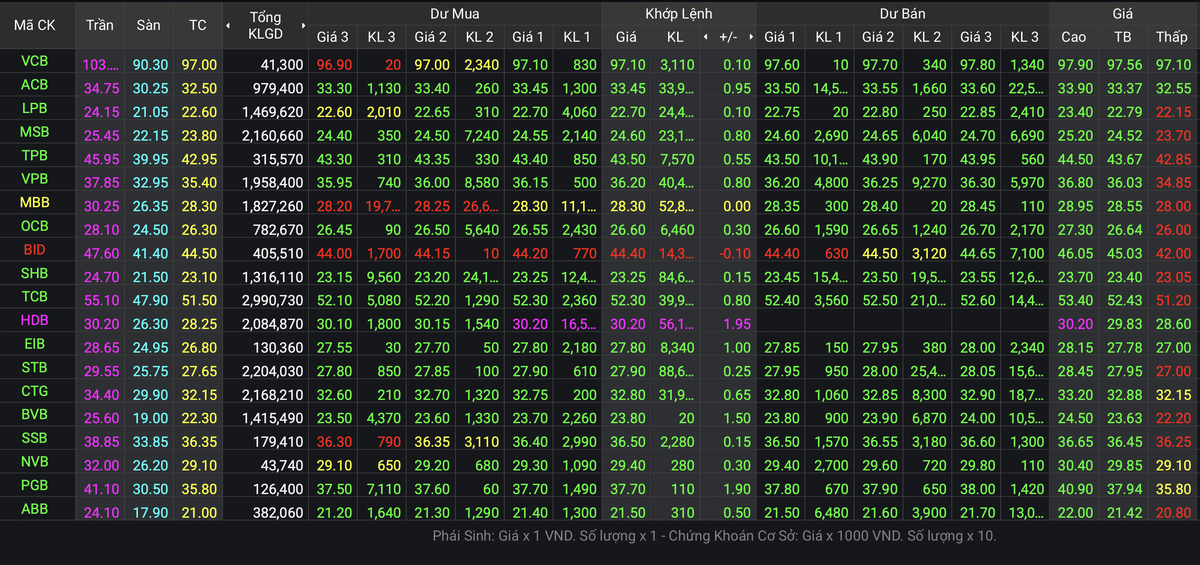Click the Dư Mua group header

pos(454,13)
